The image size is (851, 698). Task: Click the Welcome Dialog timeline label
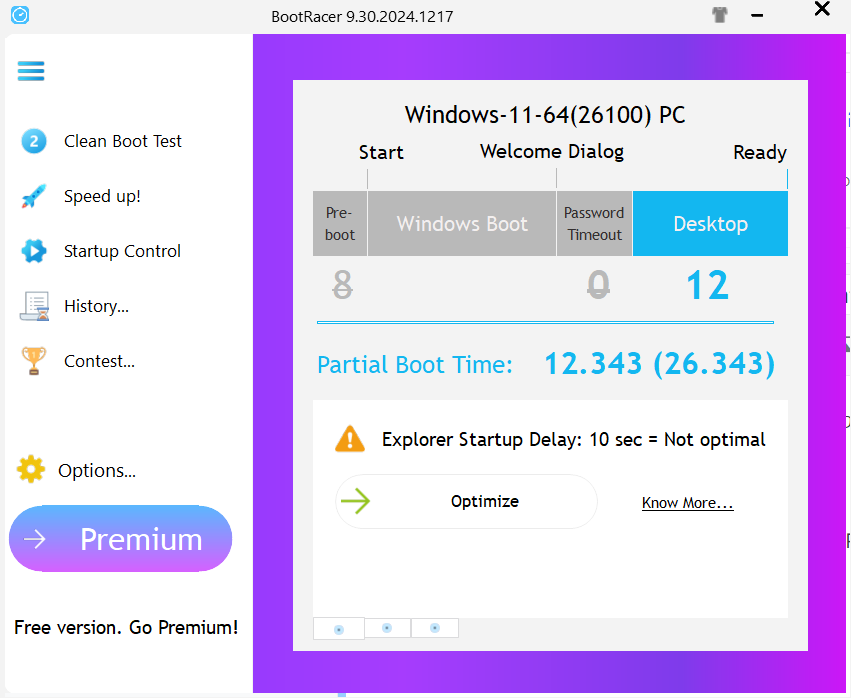click(552, 151)
